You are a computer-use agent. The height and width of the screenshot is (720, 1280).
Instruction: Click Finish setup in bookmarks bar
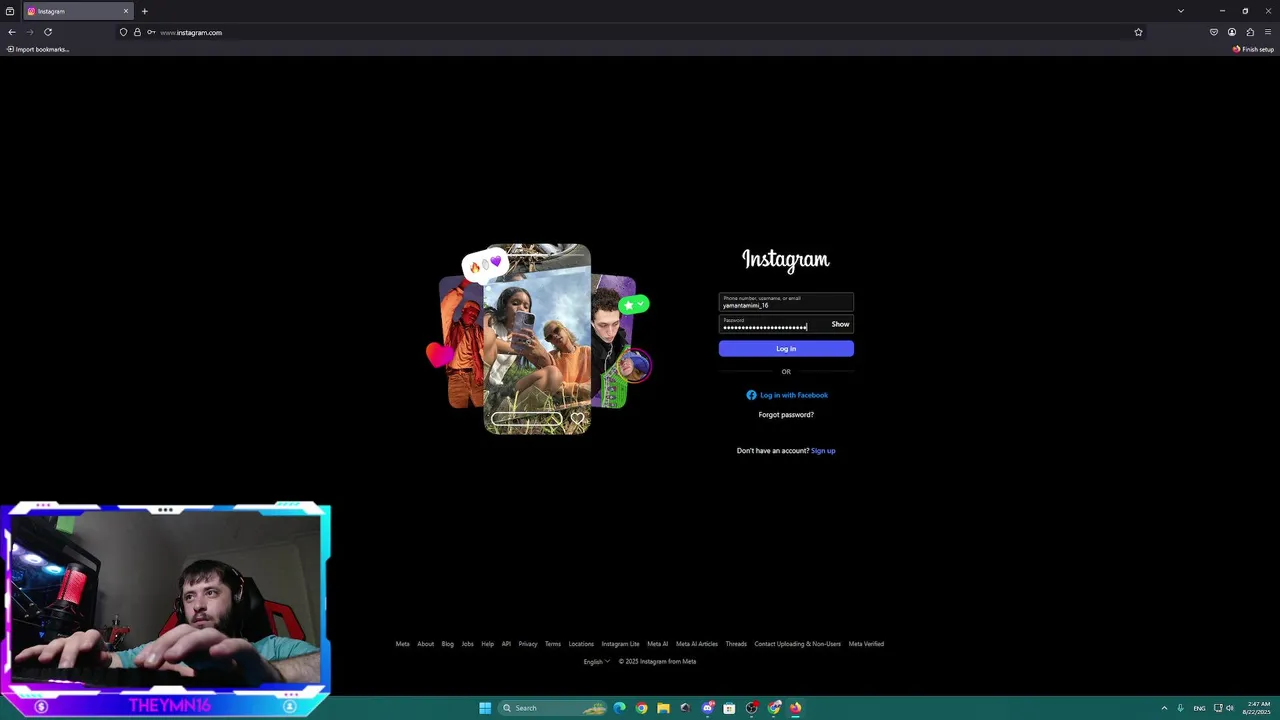1254,49
